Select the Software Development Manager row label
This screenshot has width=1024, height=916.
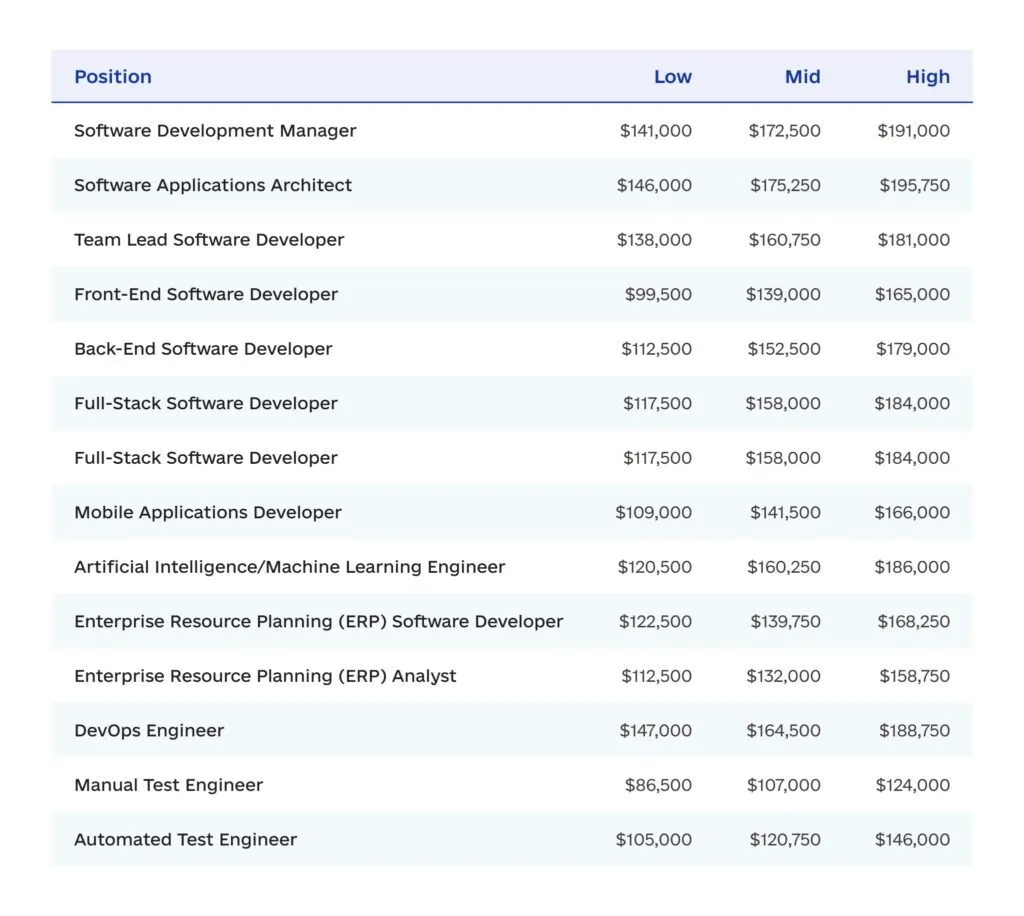(215, 131)
